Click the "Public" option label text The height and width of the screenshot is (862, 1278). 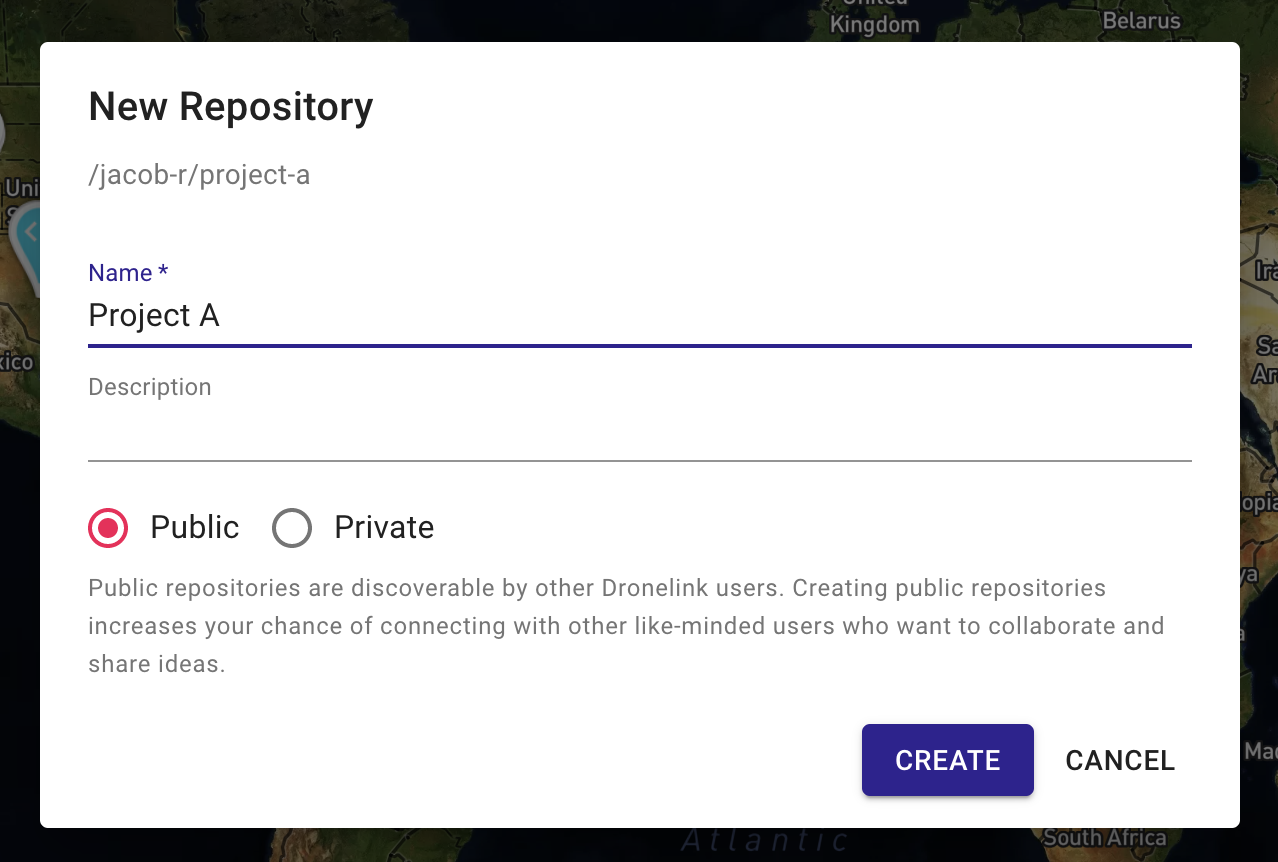point(195,527)
